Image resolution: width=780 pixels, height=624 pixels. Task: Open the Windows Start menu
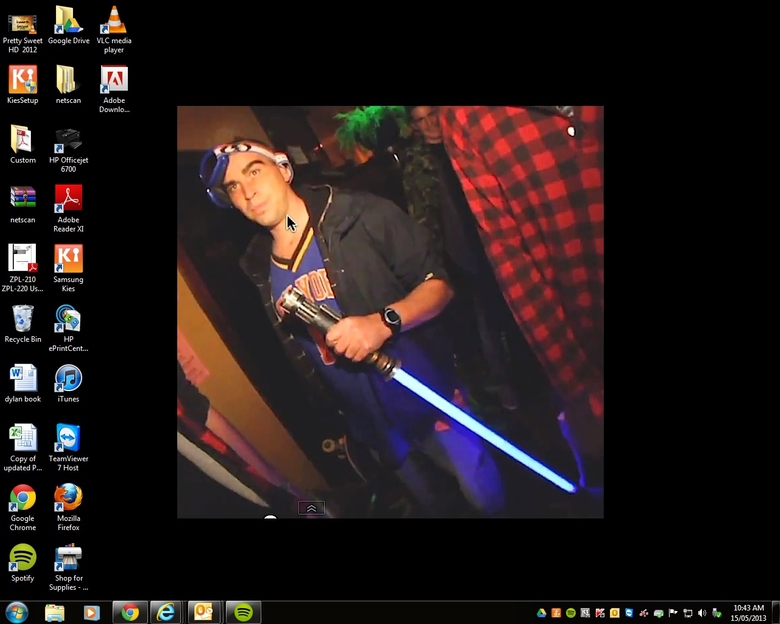coord(17,612)
